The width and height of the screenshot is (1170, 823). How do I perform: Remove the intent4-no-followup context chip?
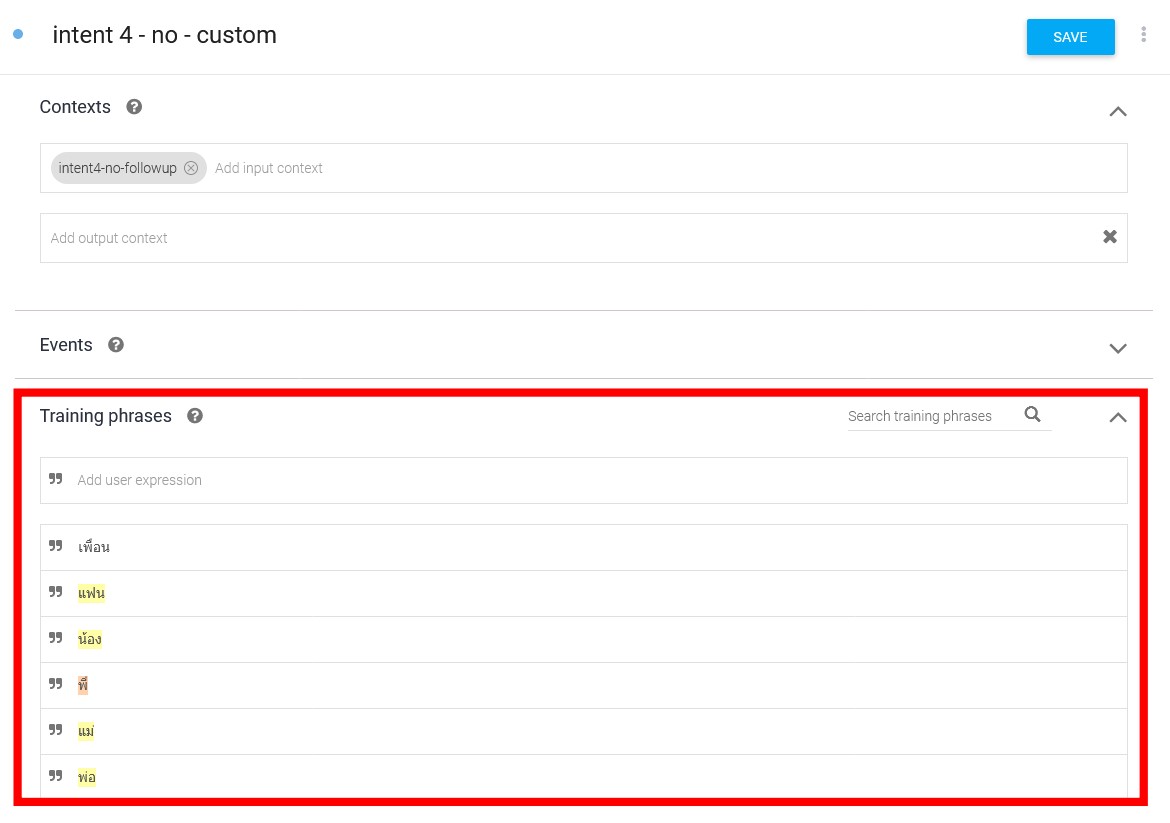pyautogui.click(x=192, y=168)
